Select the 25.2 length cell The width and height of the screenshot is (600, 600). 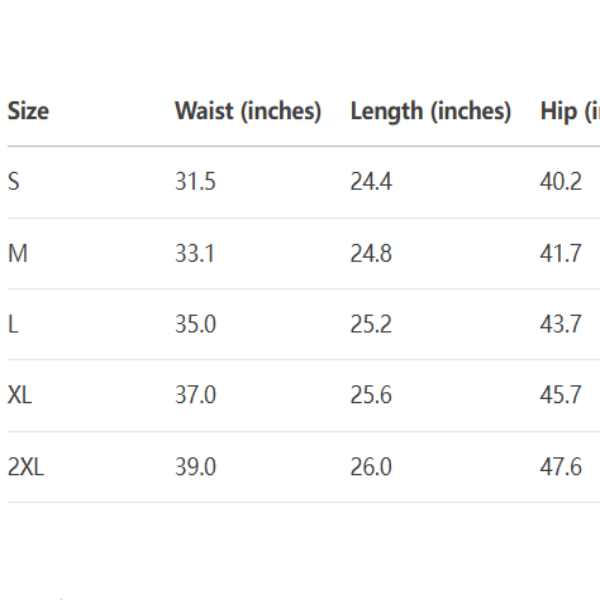(371, 325)
